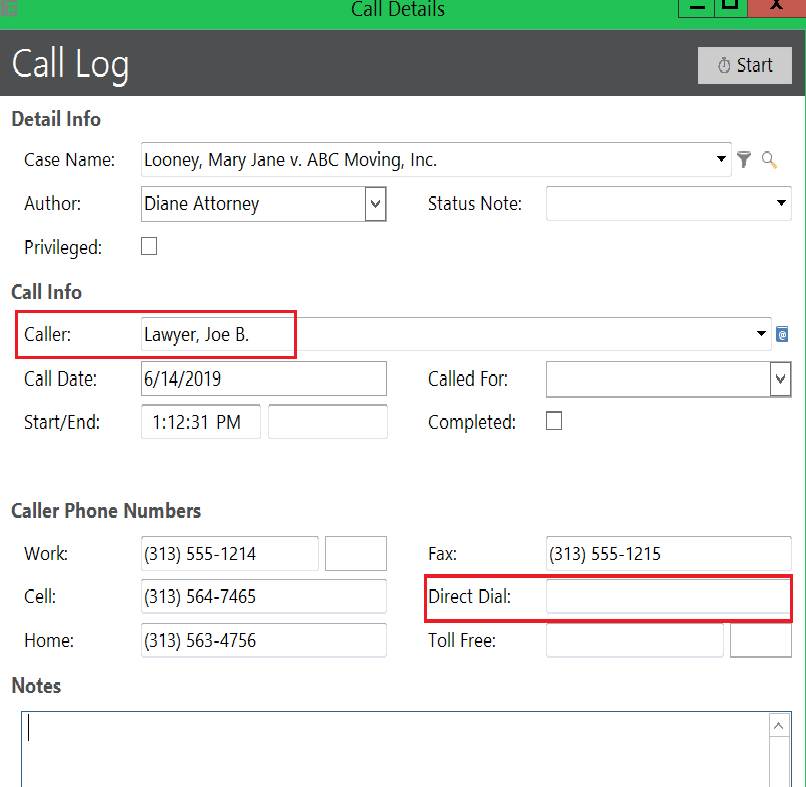Expand the Case Name dropdown arrow
806x787 pixels.
721,159
